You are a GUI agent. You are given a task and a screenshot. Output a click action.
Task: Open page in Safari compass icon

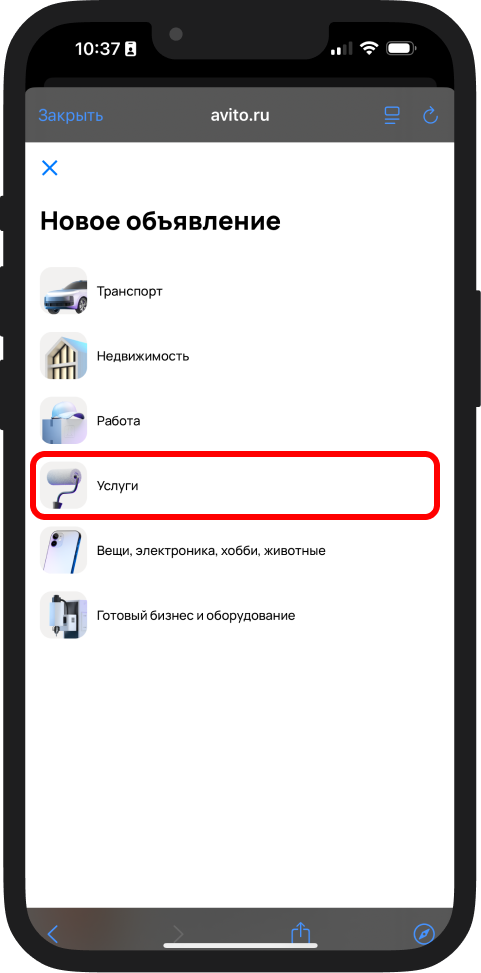pos(425,934)
